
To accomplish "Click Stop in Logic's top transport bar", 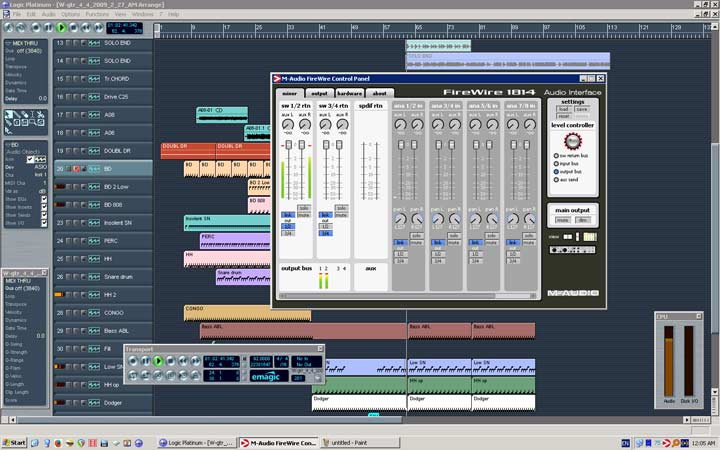I will (x=73, y=28).
